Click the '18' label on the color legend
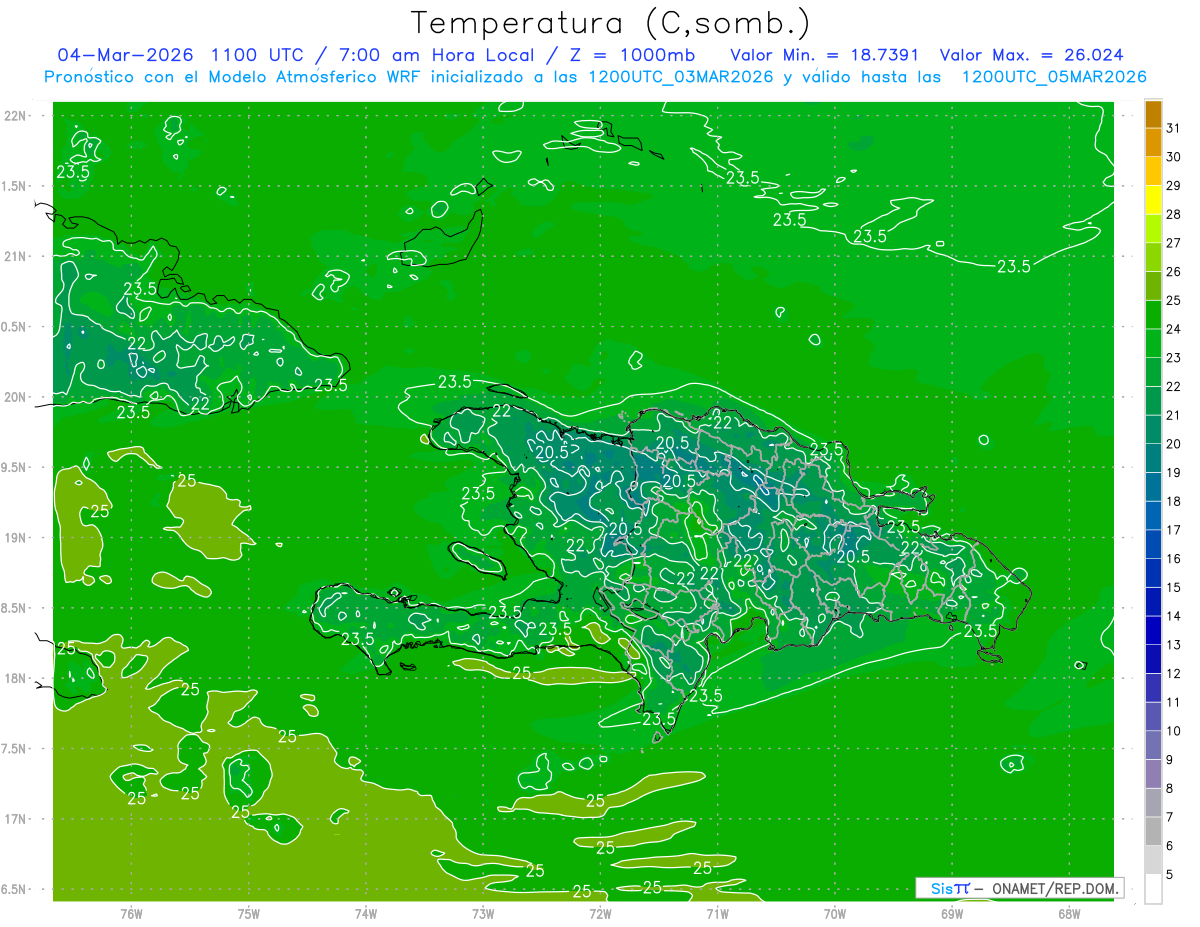The image size is (1200, 927). point(1174,501)
